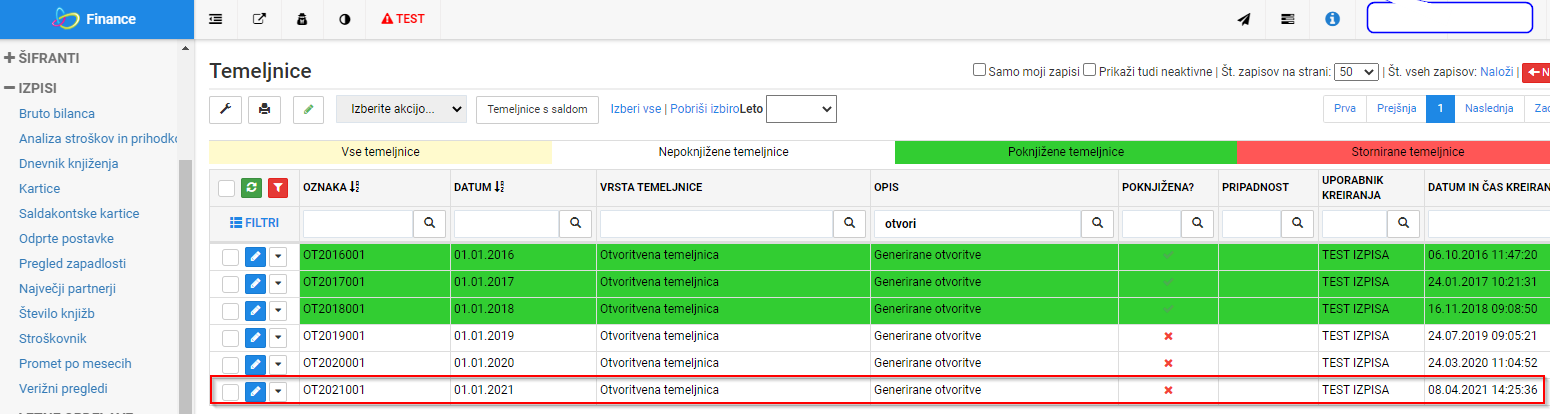Screen dimensions: 1550x414
Task: Open row actions arrow for OT2021001
Action: [278, 392]
